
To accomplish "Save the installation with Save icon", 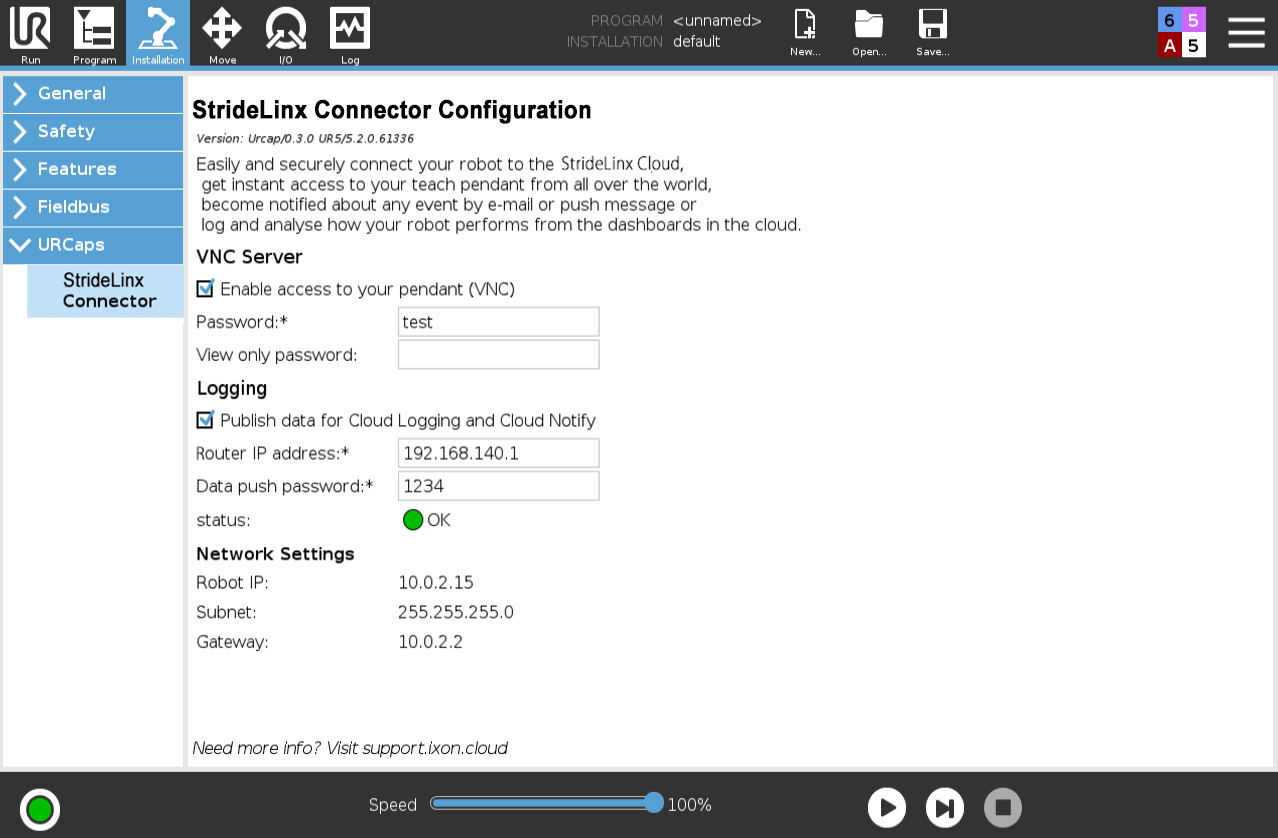I will (933, 34).
